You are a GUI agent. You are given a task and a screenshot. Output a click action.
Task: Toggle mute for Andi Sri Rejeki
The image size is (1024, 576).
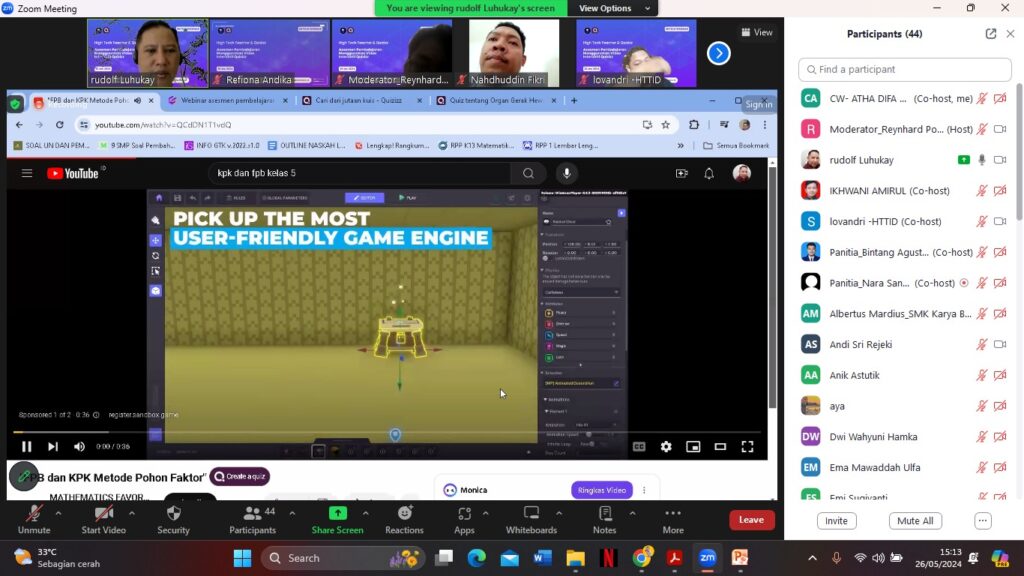982,344
